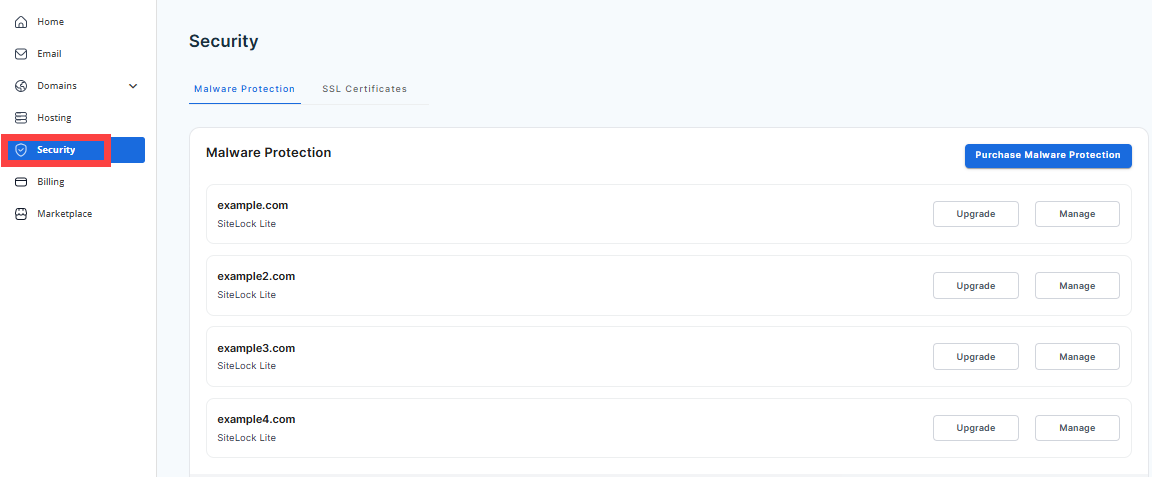Click the Hosting server icon
The height and width of the screenshot is (477, 1152).
[21, 118]
